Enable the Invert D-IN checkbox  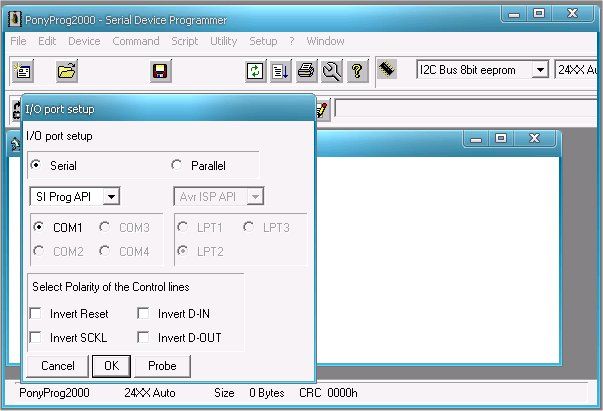pos(143,313)
